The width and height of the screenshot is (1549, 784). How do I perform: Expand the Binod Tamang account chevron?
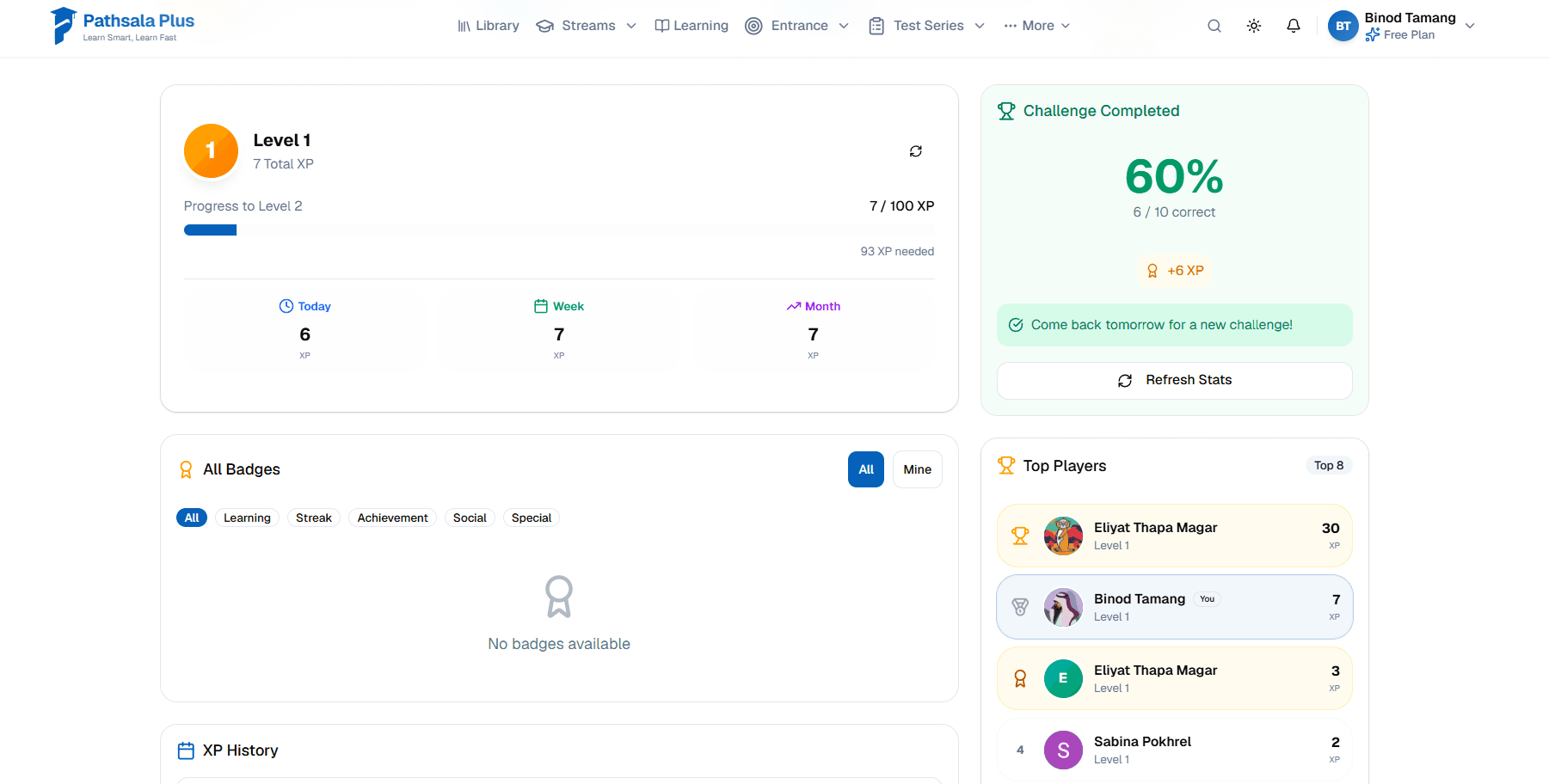click(1470, 26)
